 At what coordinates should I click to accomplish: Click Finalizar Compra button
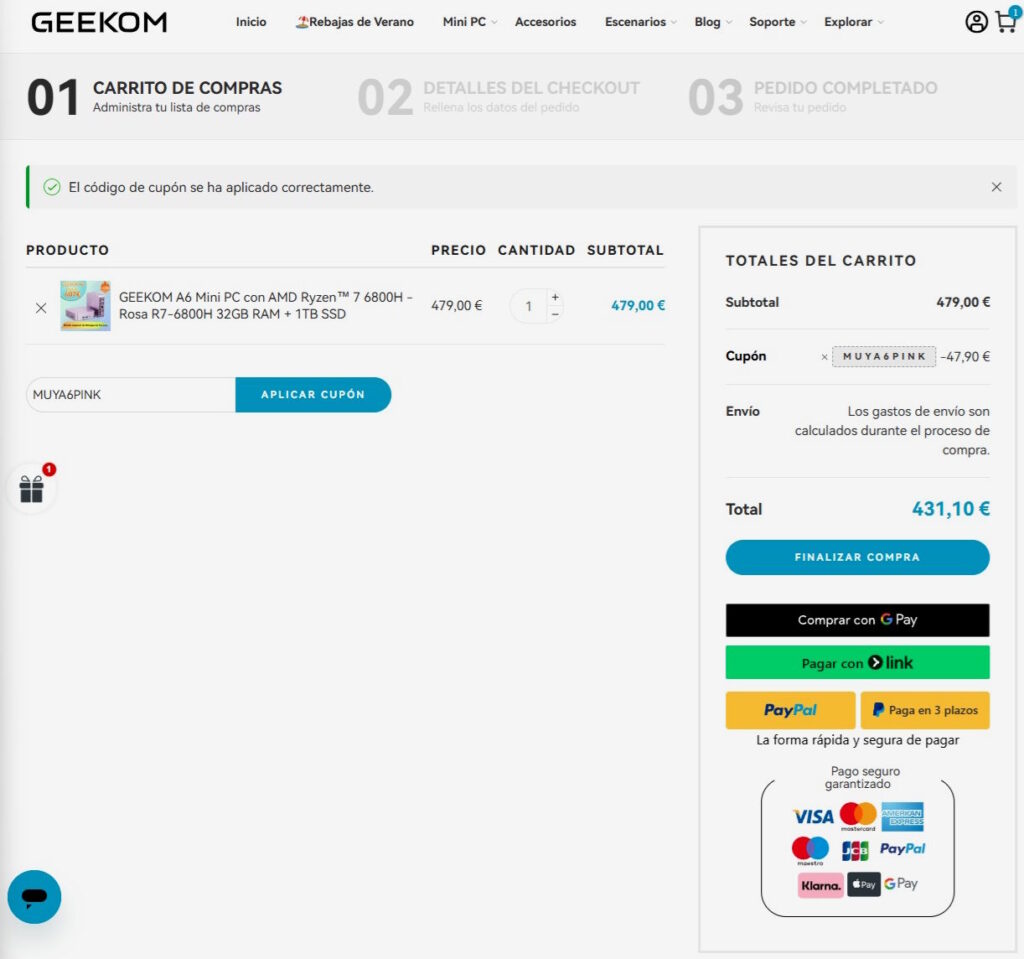(x=857, y=557)
